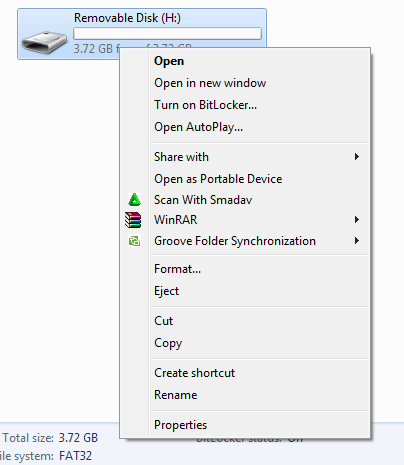Expand the Groove Folder Synchronization submenu arrow
Screen dimensions: 404x465
click(x=357, y=241)
